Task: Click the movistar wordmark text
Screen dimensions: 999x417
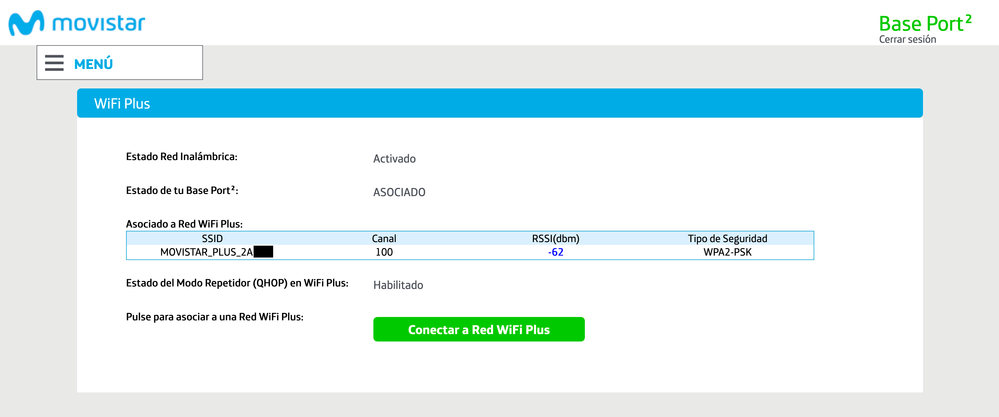Action: pos(100,21)
